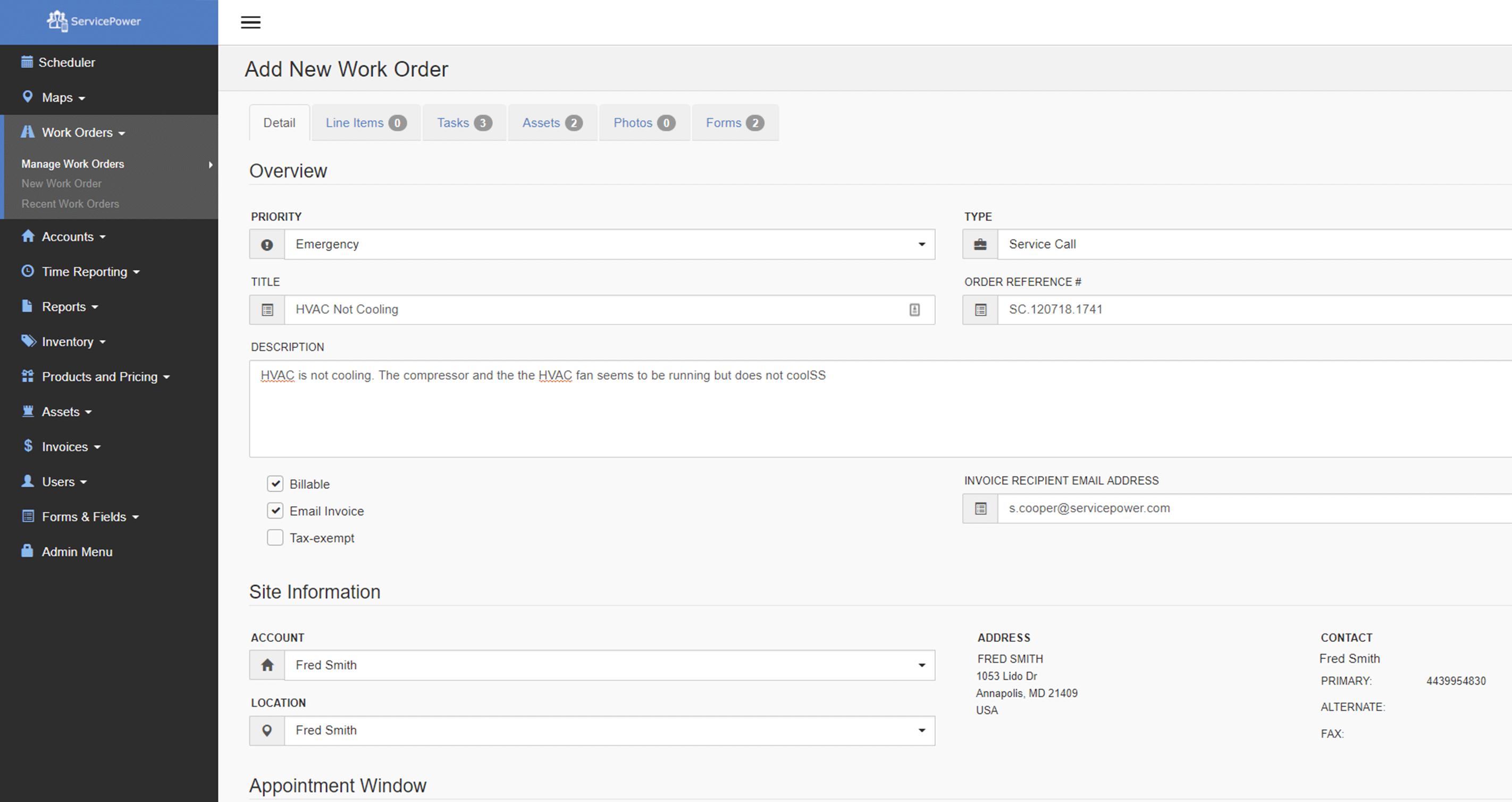This screenshot has width=1512, height=802.
Task: Click the Admin Menu lock icon
Action: (x=27, y=551)
